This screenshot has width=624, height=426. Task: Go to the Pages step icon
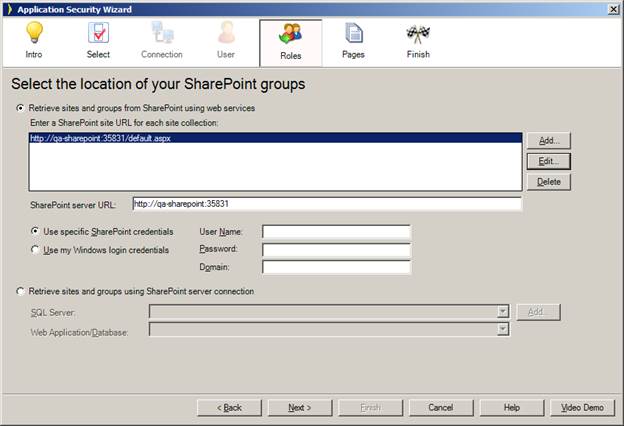[x=353, y=32]
